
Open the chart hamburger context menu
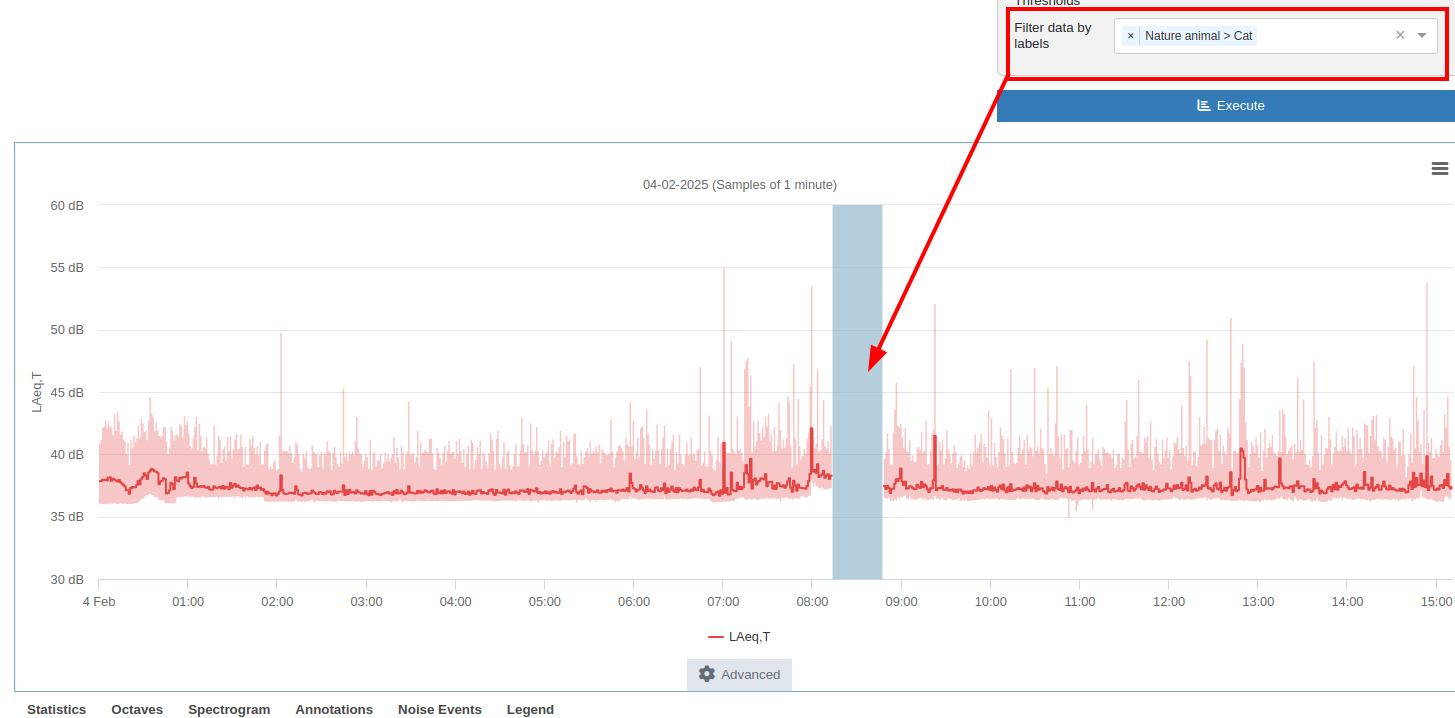point(1439,169)
